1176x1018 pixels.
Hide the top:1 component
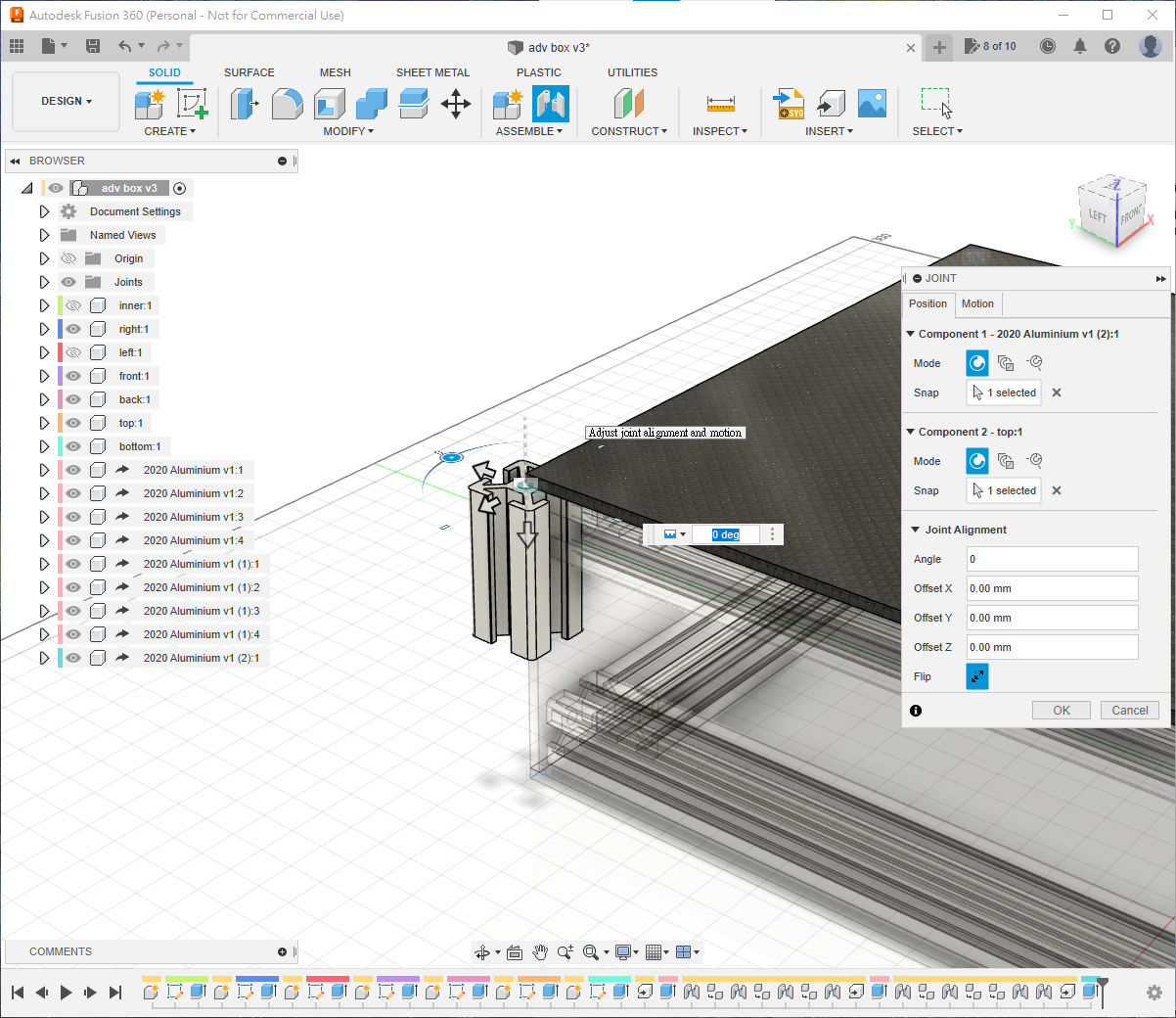tap(73, 423)
